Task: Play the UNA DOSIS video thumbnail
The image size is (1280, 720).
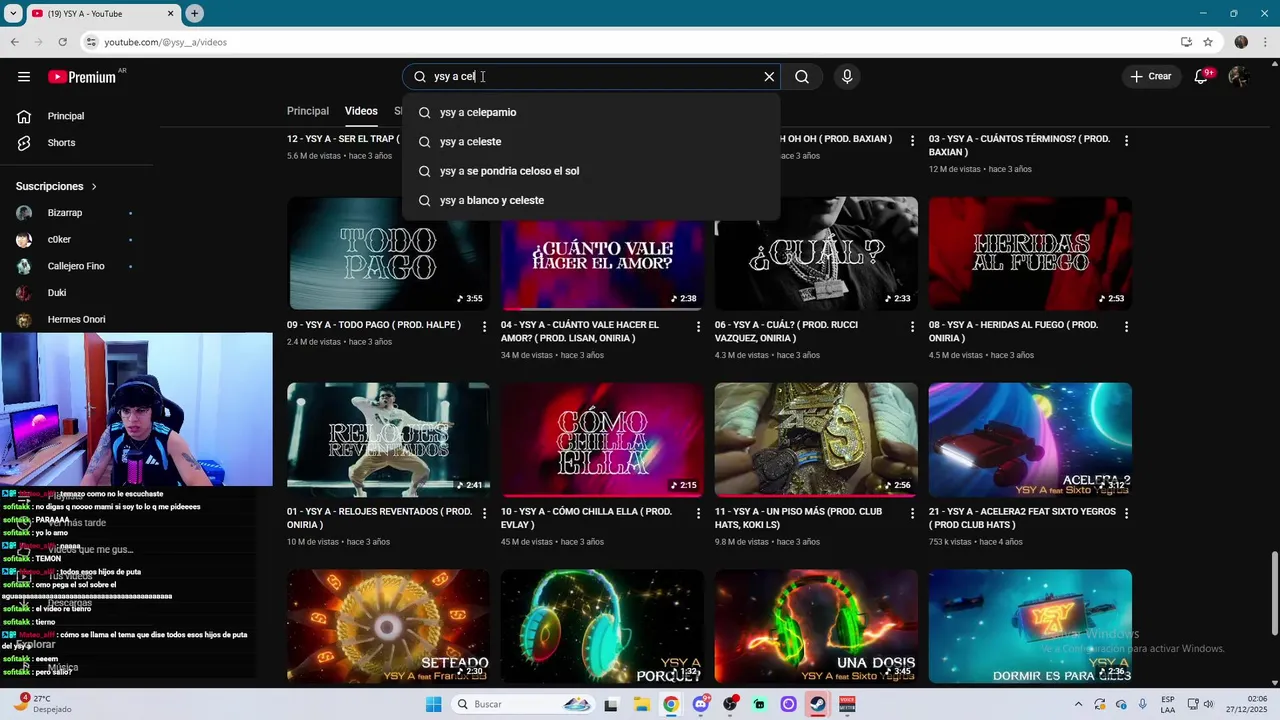Action: point(816,626)
